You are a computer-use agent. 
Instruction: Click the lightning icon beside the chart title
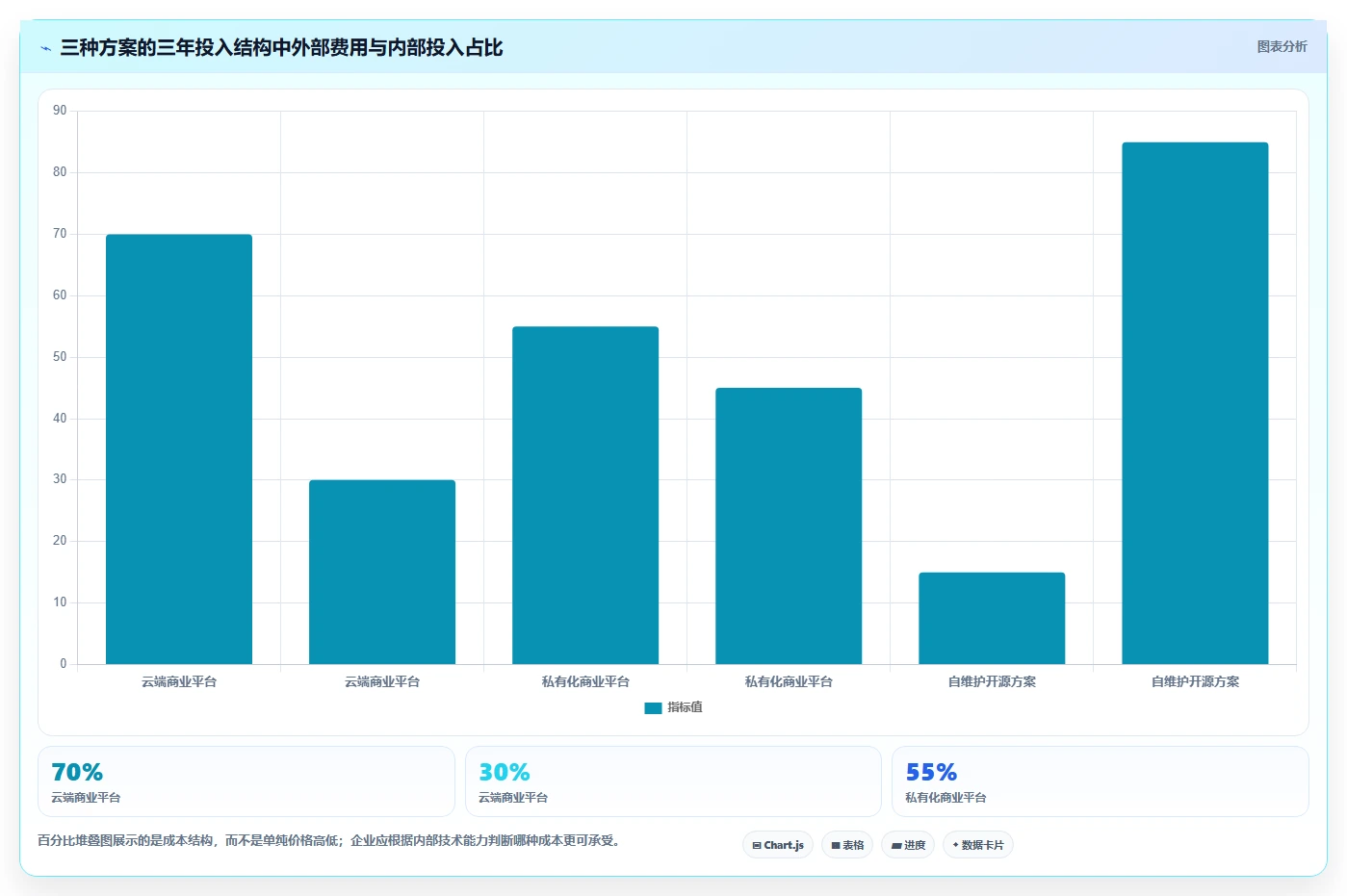(x=45, y=48)
